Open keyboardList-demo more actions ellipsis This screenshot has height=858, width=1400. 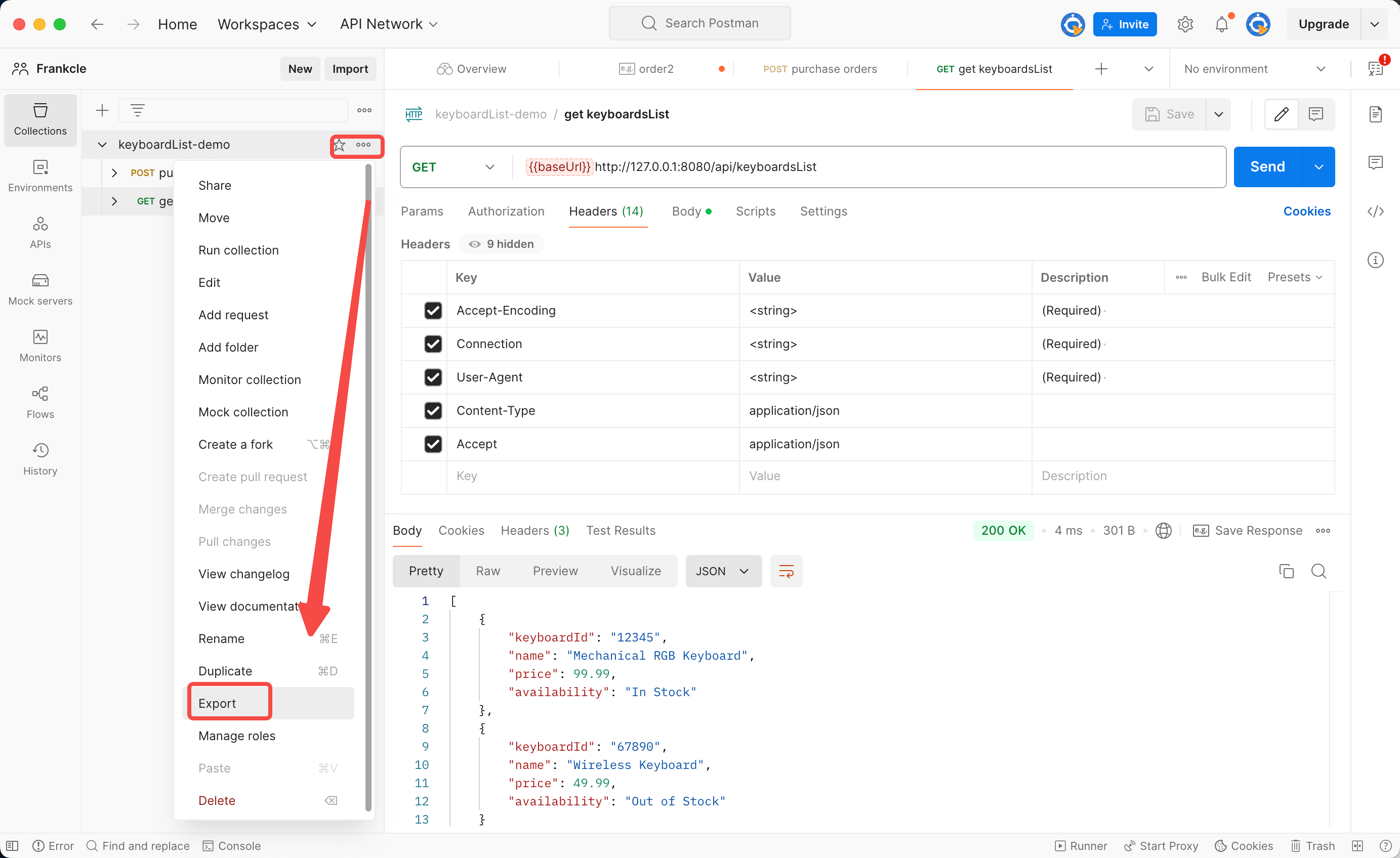[x=363, y=145]
